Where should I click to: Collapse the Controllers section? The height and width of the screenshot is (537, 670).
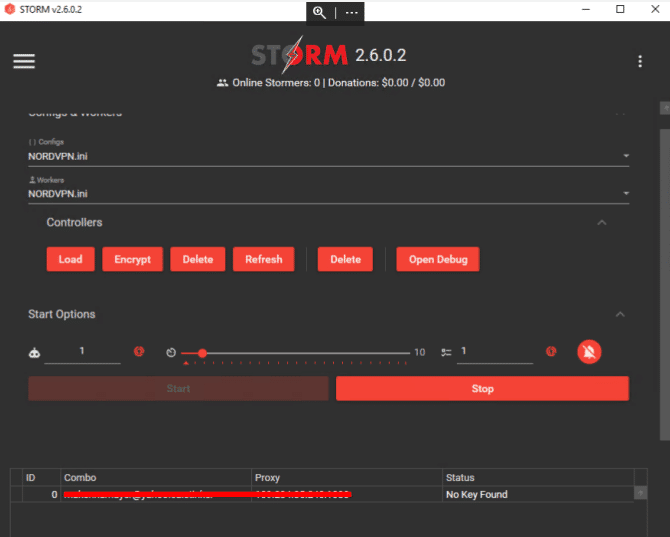point(602,223)
